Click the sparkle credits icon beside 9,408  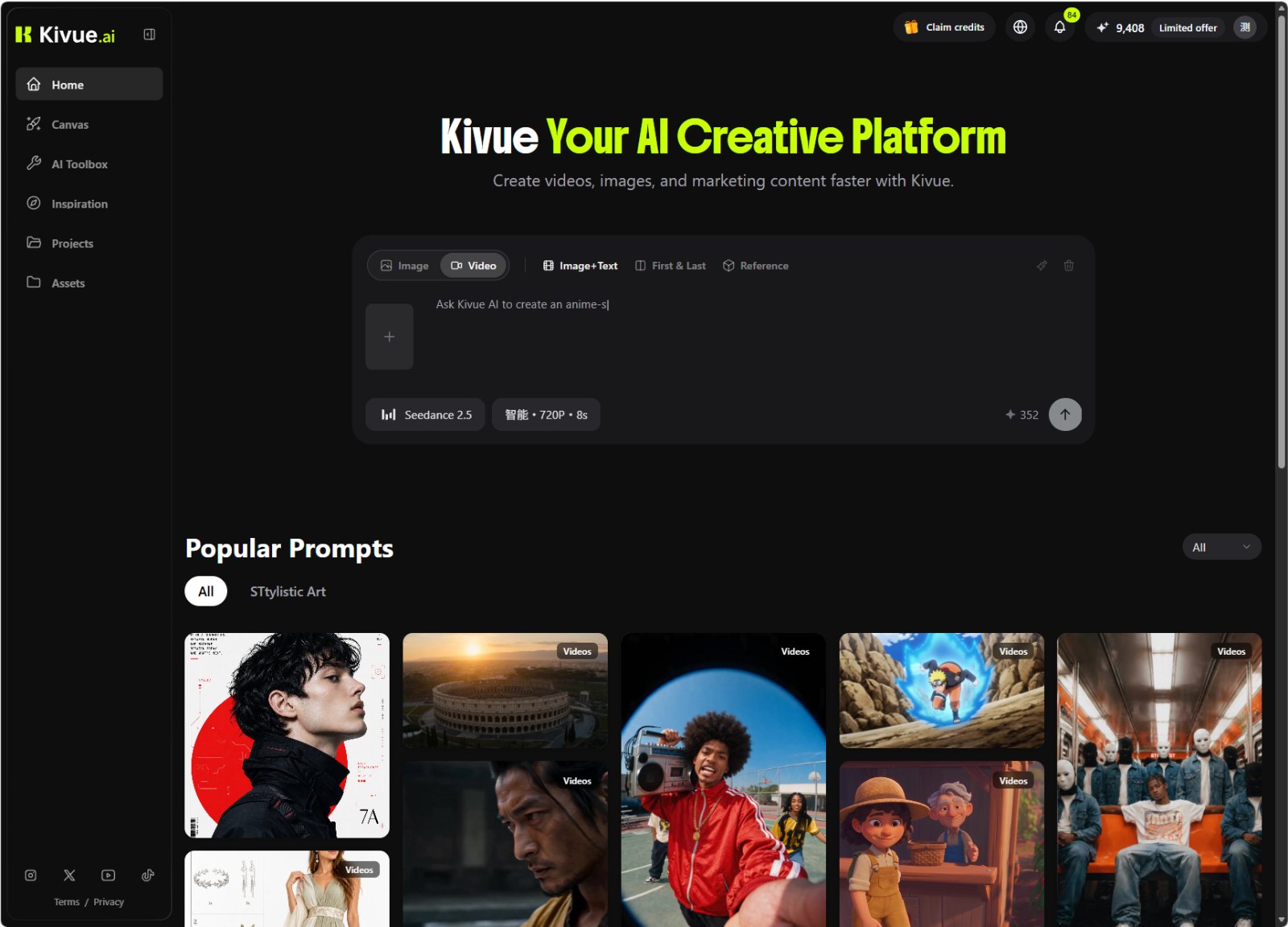[x=1103, y=27]
